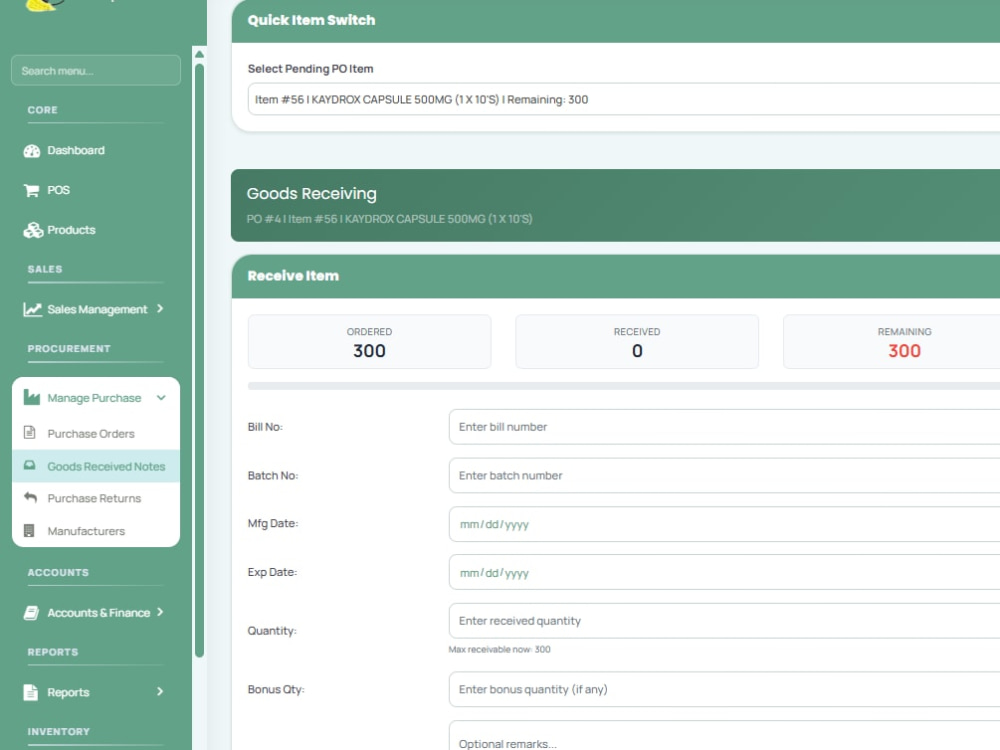Click the Purchase Orders document icon
Viewport: 1000px width, 750px height.
[x=29, y=432]
